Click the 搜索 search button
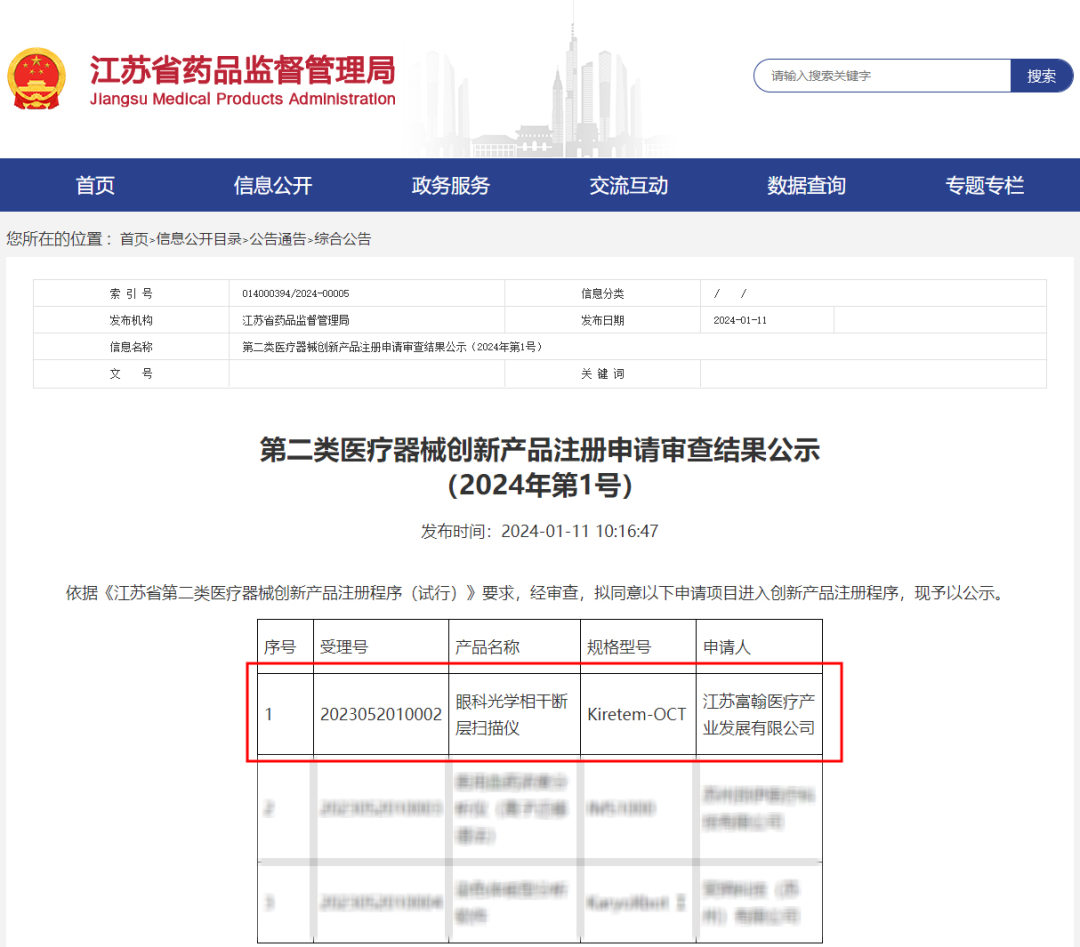This screenshot has height=947, width=1080. coord(1042,75)
